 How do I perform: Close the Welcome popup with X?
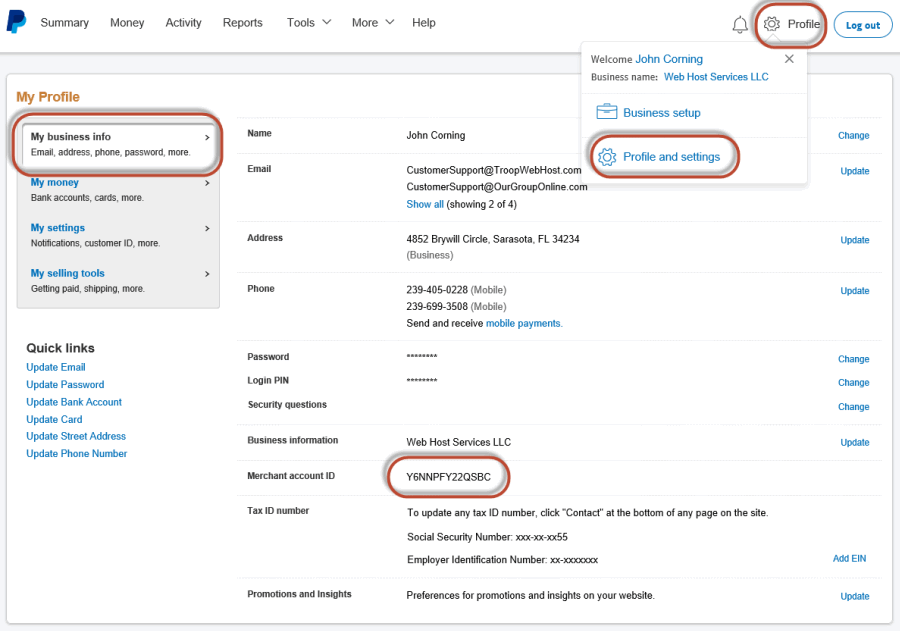coord(789,59)
